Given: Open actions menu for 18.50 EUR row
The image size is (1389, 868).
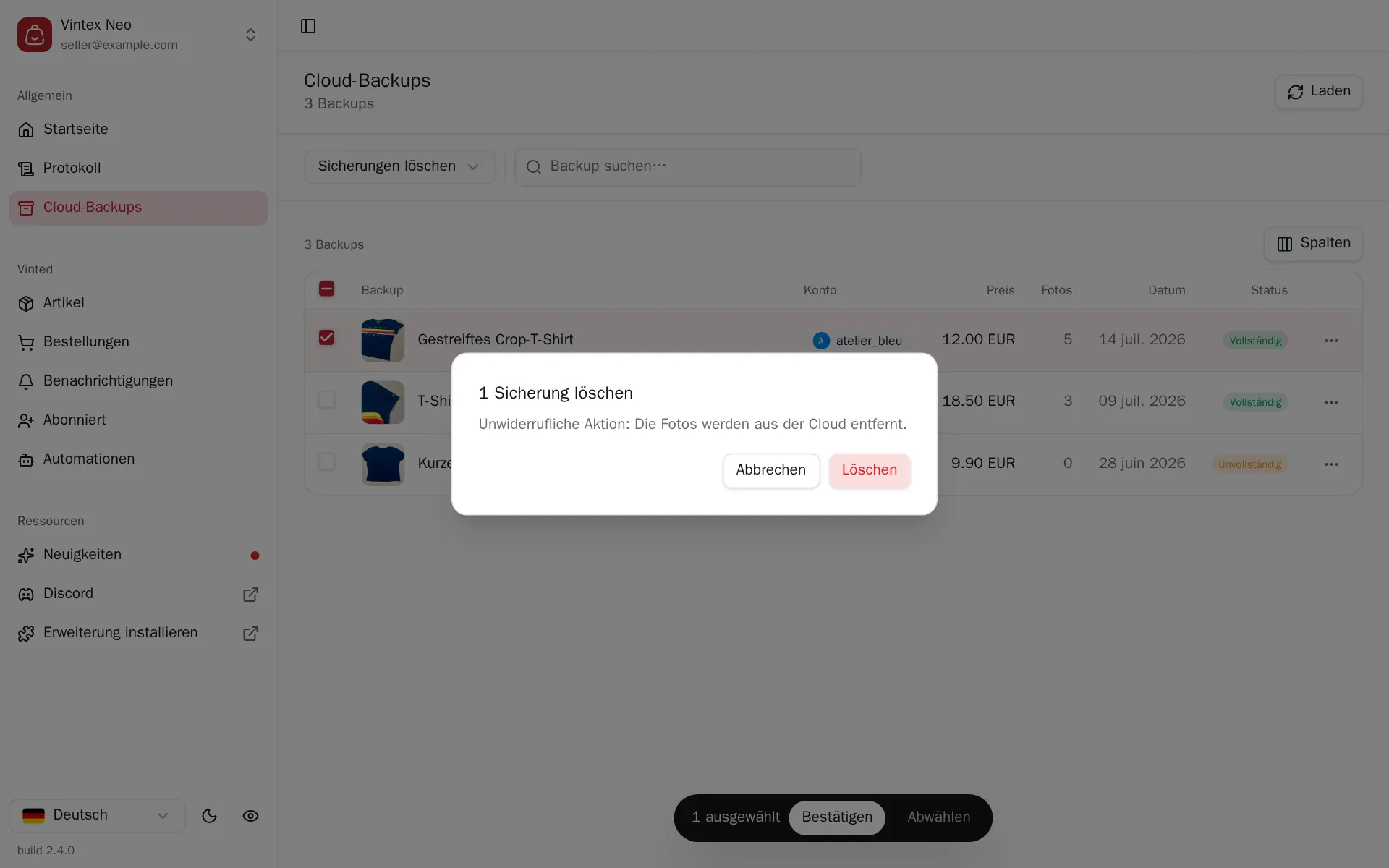Looking at the screenshot, I should pos(1331,402).
